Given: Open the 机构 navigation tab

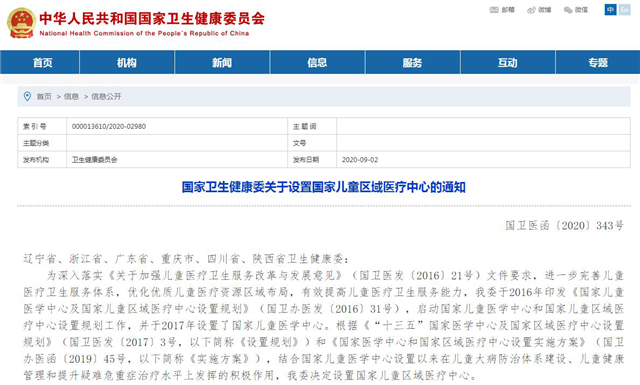Looking at the screenshot, I should [127, 62].
